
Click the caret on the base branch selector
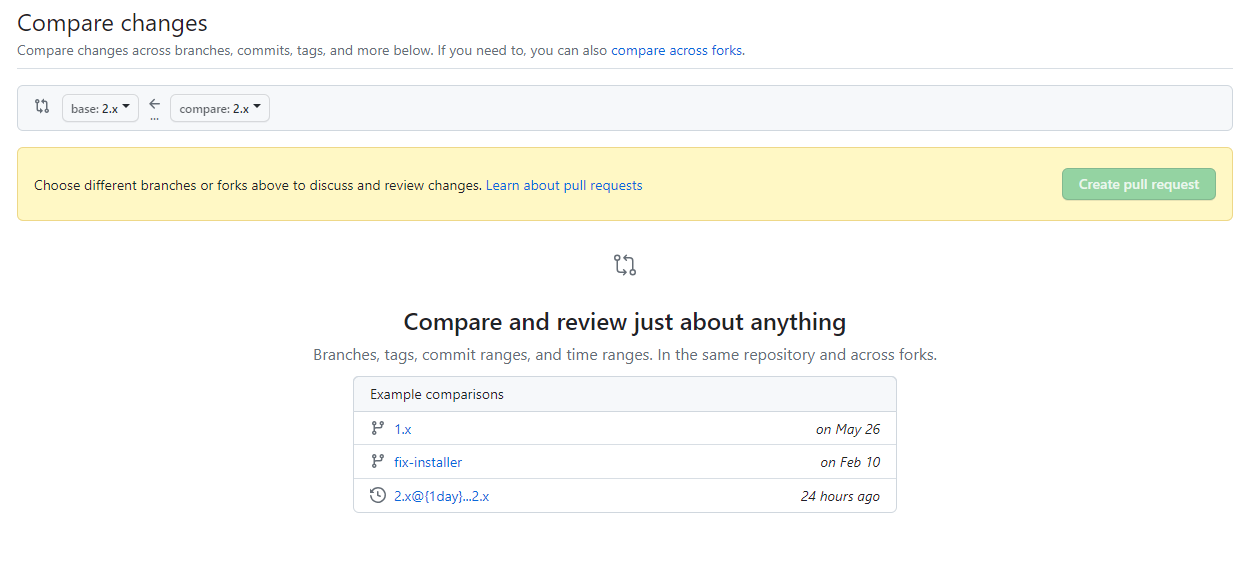pyautogui.click(x=127, y=108)
